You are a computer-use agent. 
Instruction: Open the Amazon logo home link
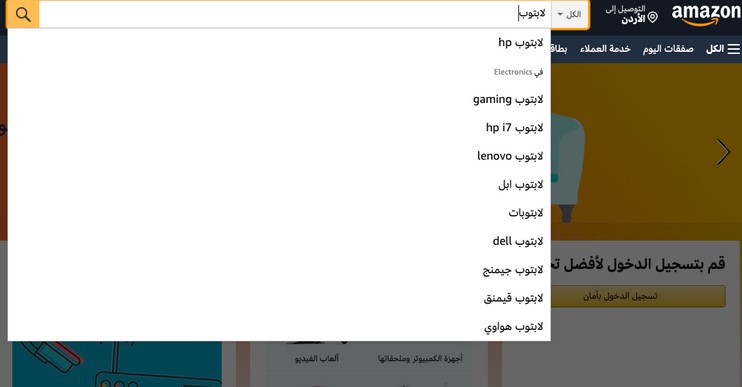706,15
